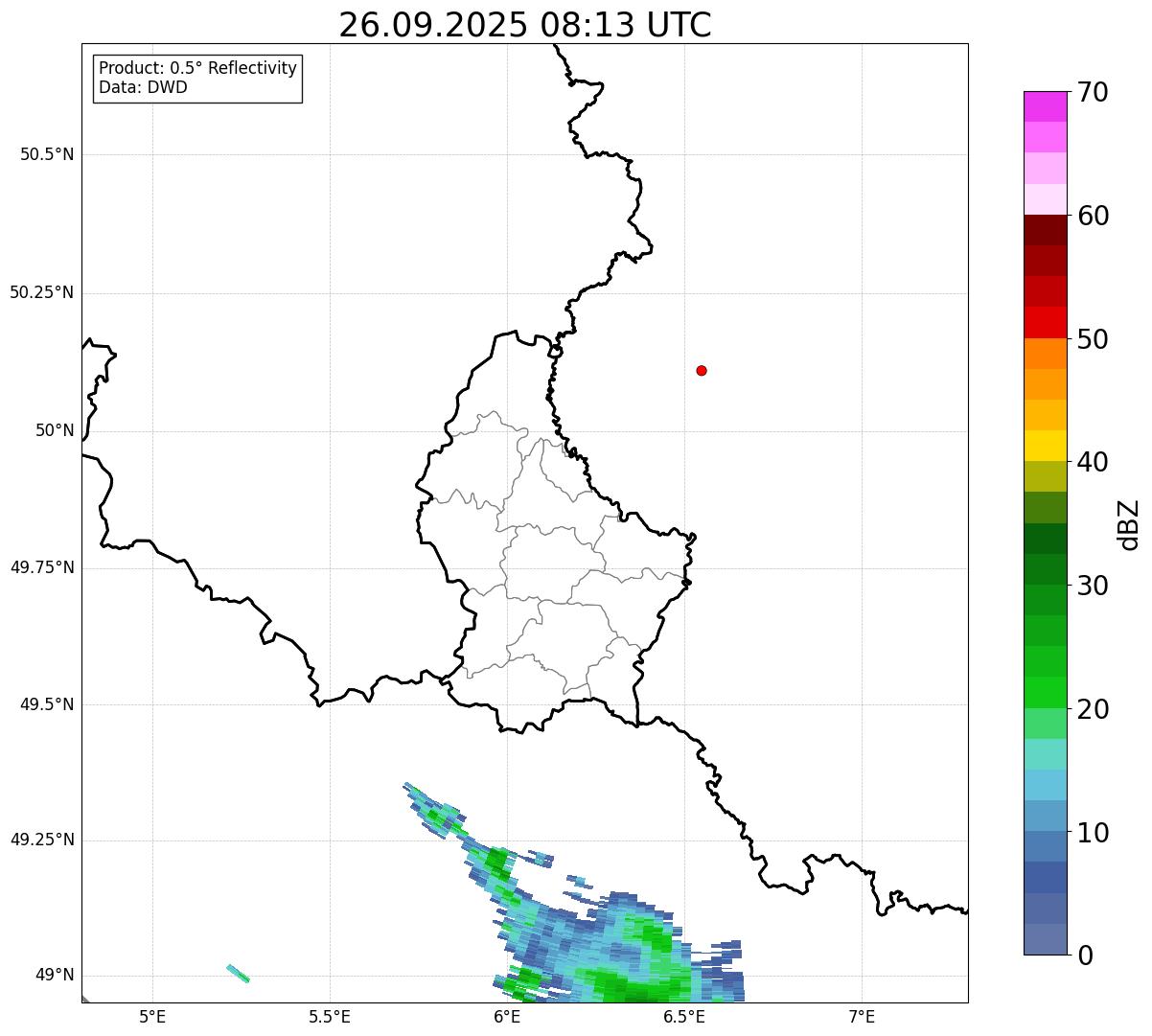Image resolution: width=1152 pixels, height=1036 pixels.
Task: Pick the orange colorbar swatch below 50
Action: 1045,353
